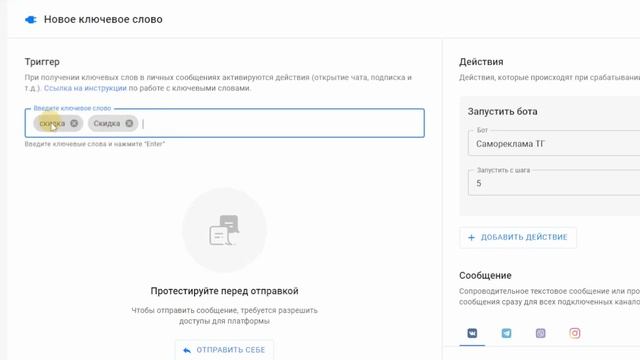Click the chat bubbles placeholder illustration
Image resolution: width=640 pixels, height=360 pixels.
(224, 230)
